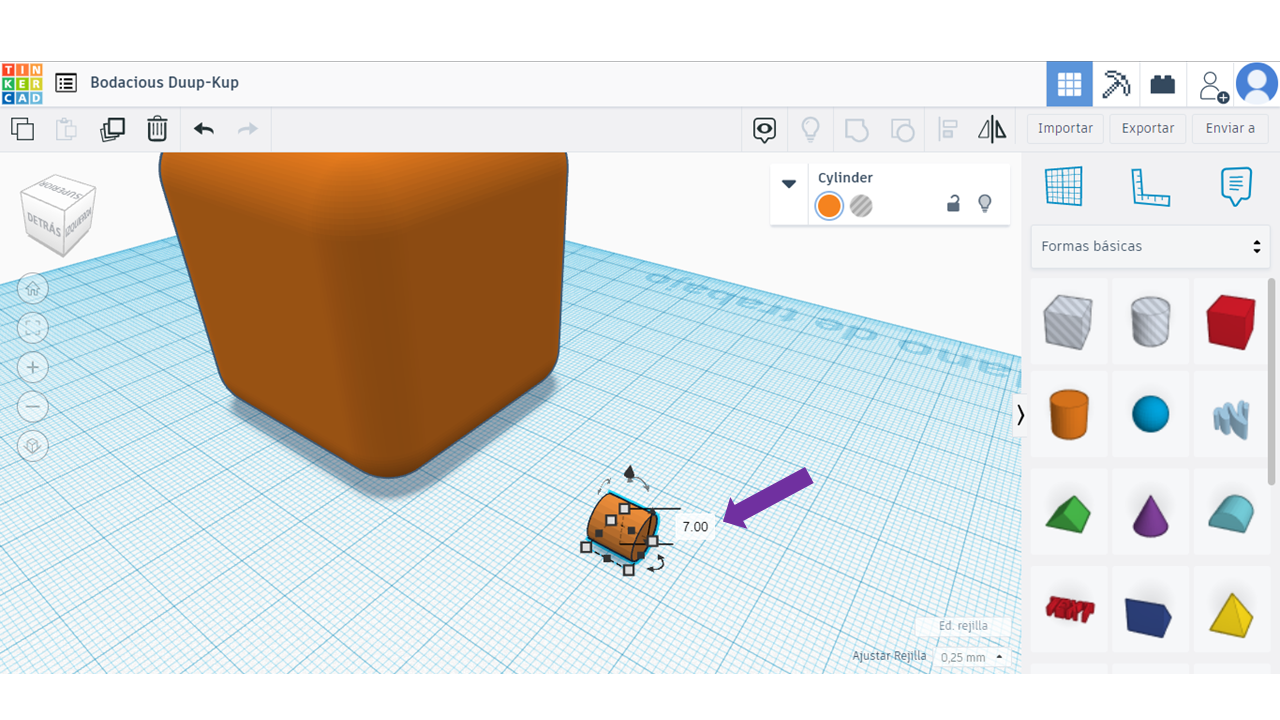Ungroup the selected shapes

(902, 129)
